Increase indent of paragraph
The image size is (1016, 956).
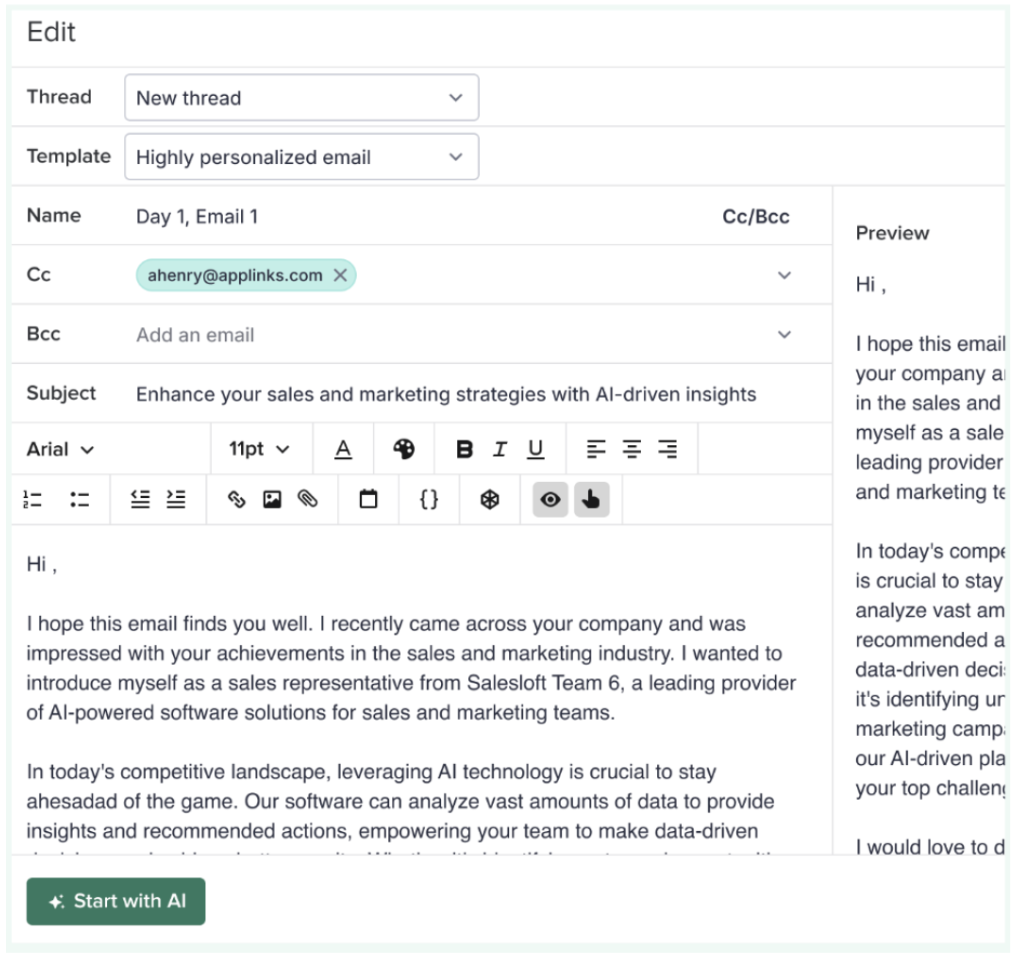[176, 499]
